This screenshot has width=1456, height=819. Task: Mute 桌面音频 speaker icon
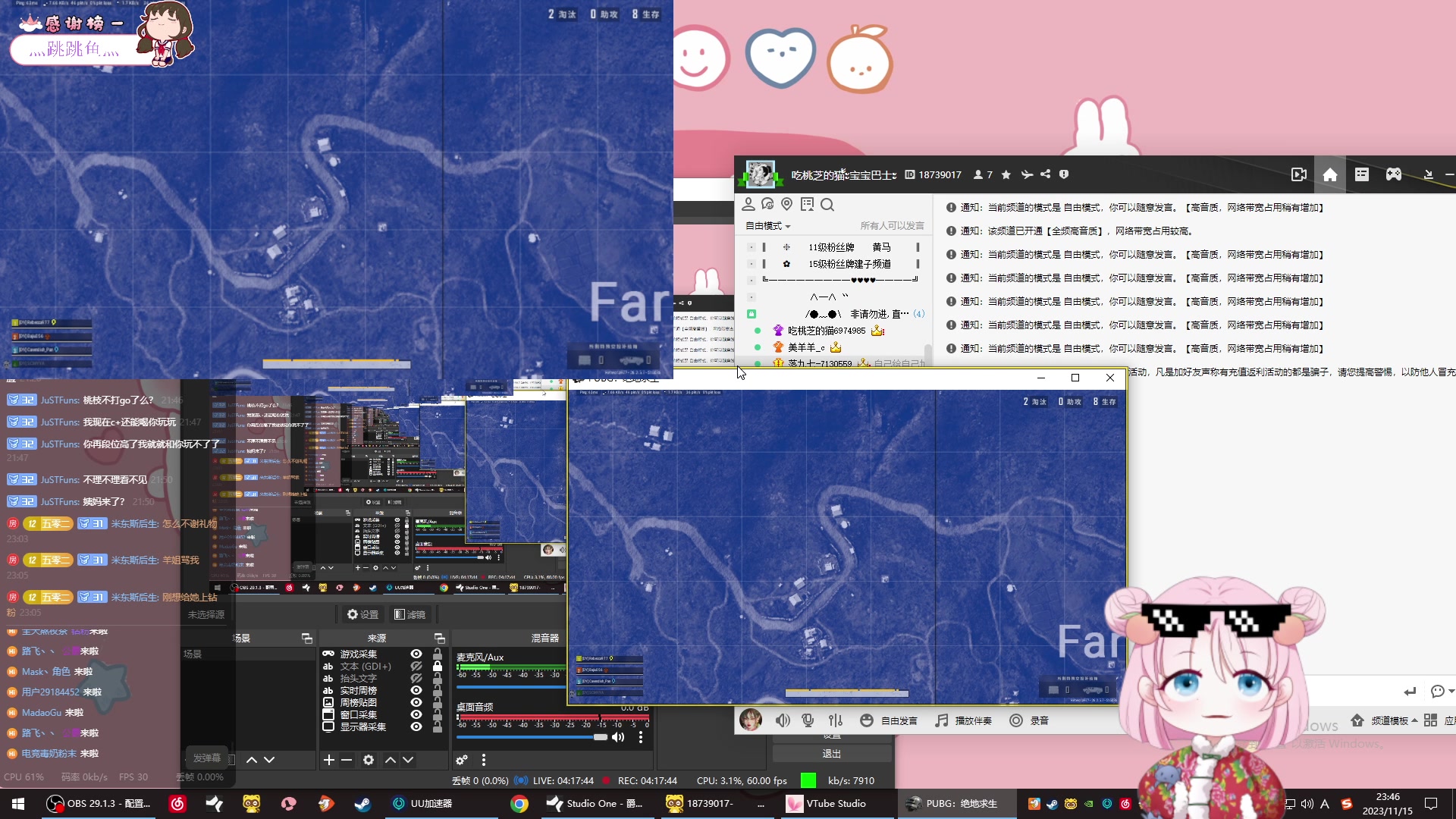point(618,737)
